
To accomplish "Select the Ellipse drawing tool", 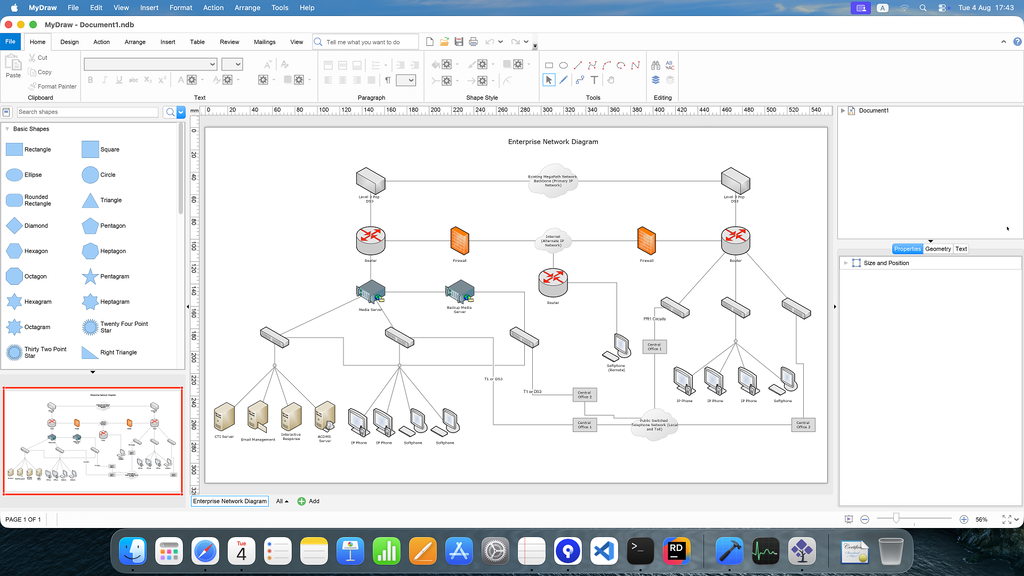I will pyautogui.click(x=563, y=65).
